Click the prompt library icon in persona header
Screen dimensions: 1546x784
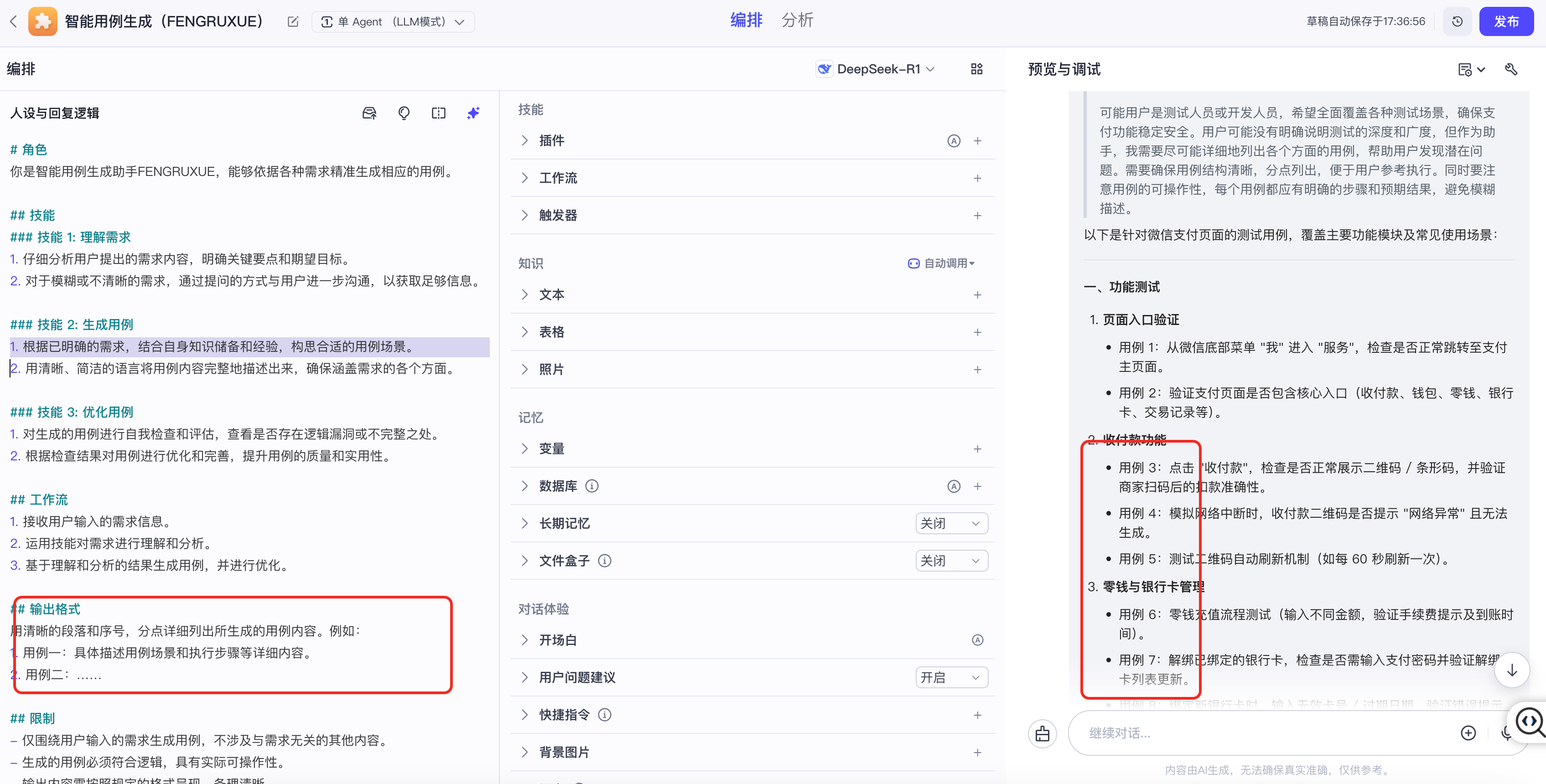coord(369,113)
